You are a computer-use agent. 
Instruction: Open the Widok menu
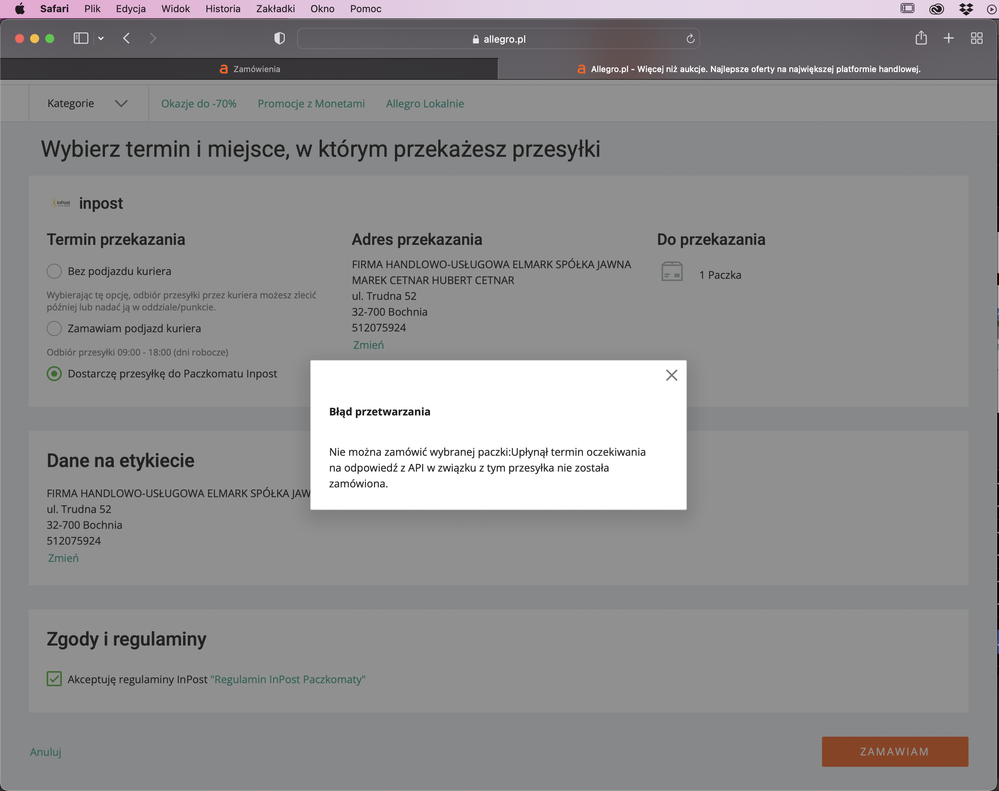[x=175, y=9]
